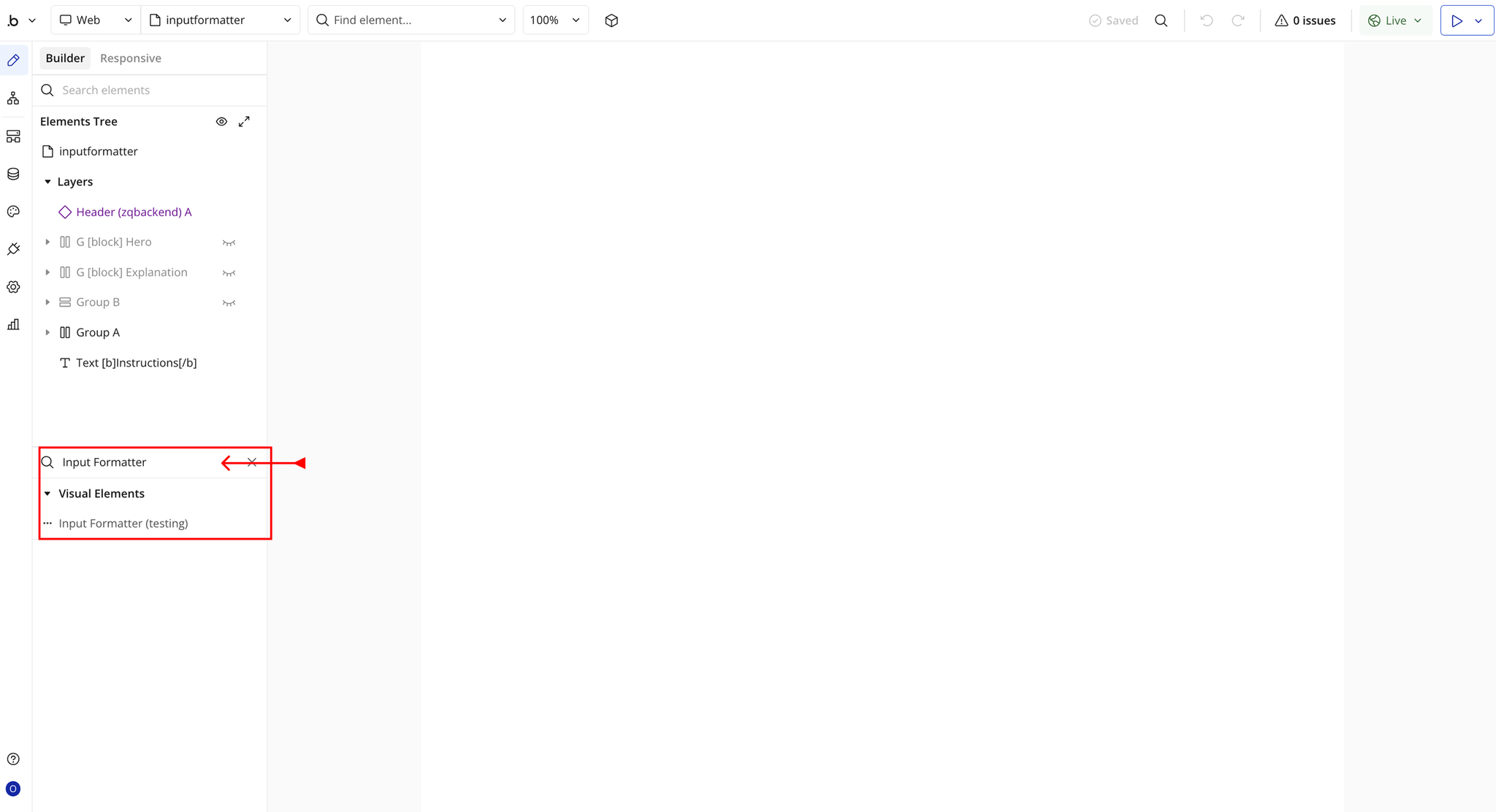Toggle Elements Tree eye visibility icon
The width and height of the screenshot is (1496, 812).
point(221,121)
